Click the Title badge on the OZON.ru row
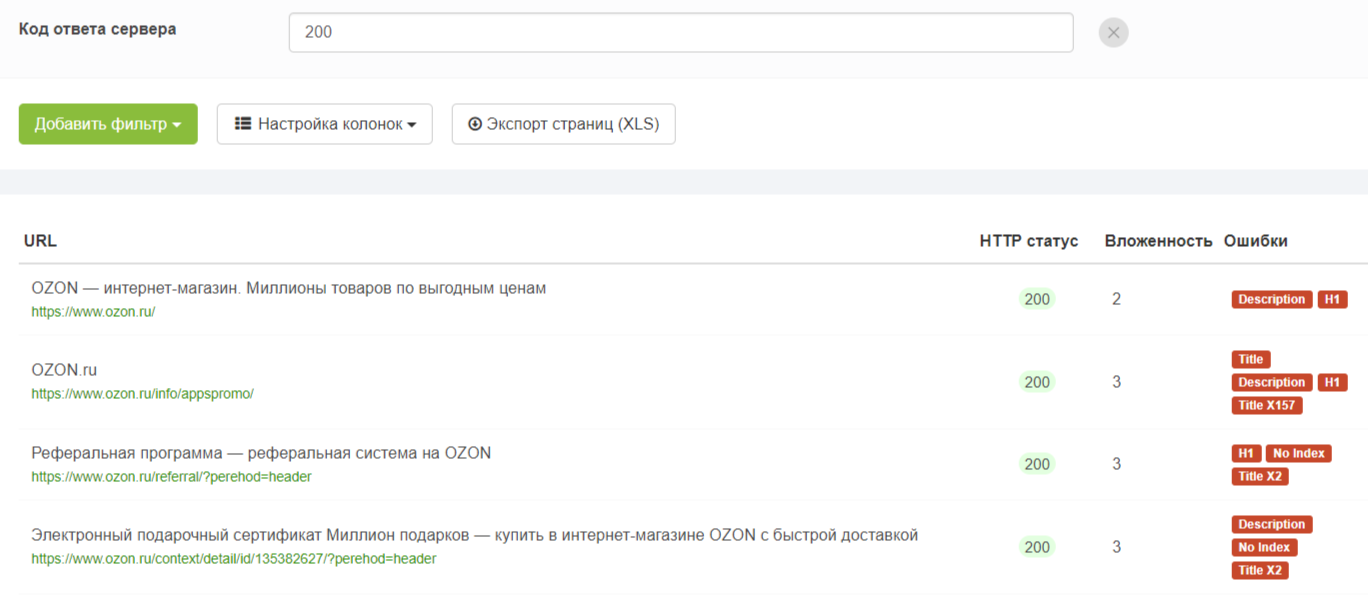1368x601 pixels. point(1250,359)
